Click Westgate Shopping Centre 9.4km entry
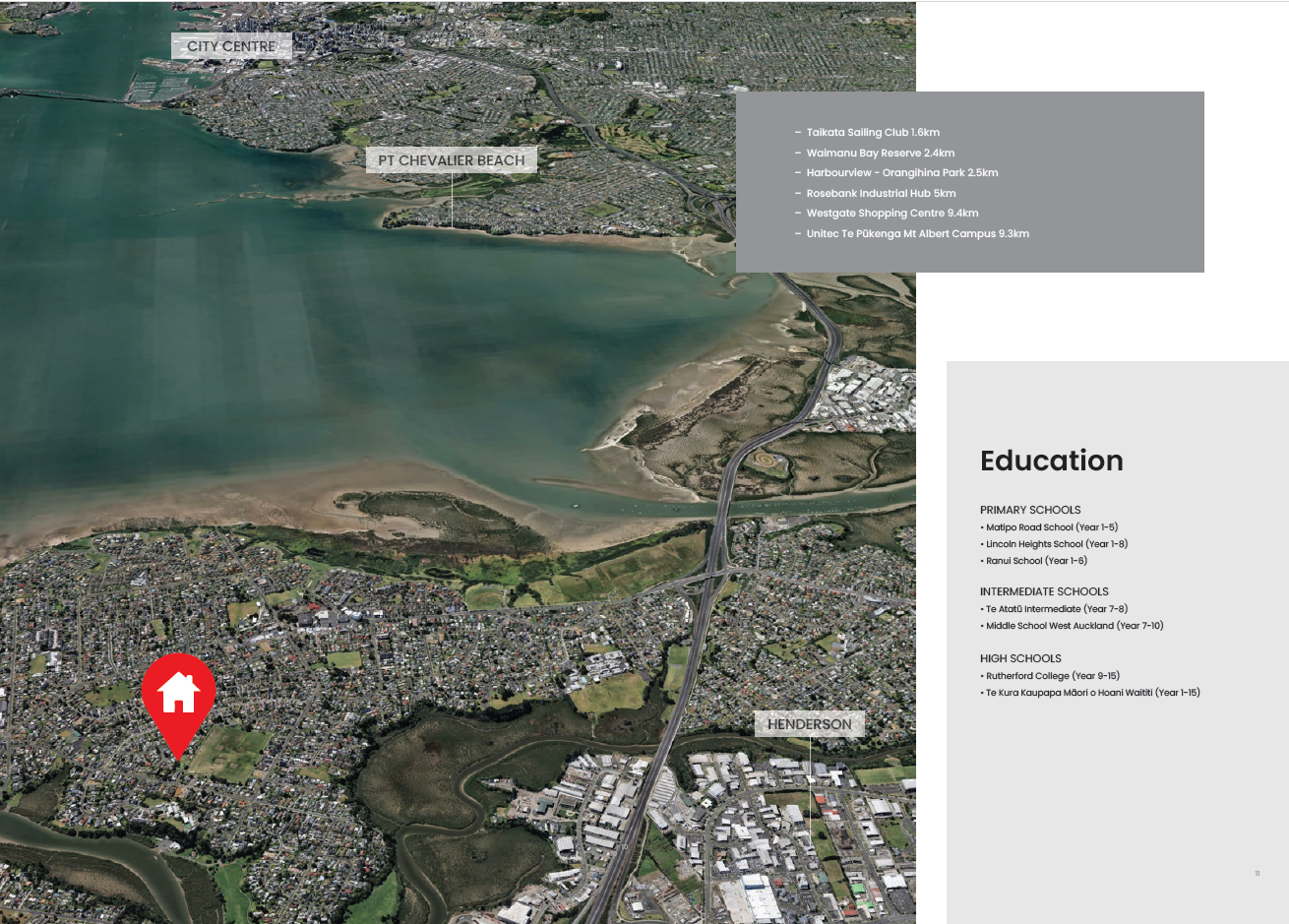Image resolution: width=1289 pixels, height=924 pixels. [x=891, y=214]
